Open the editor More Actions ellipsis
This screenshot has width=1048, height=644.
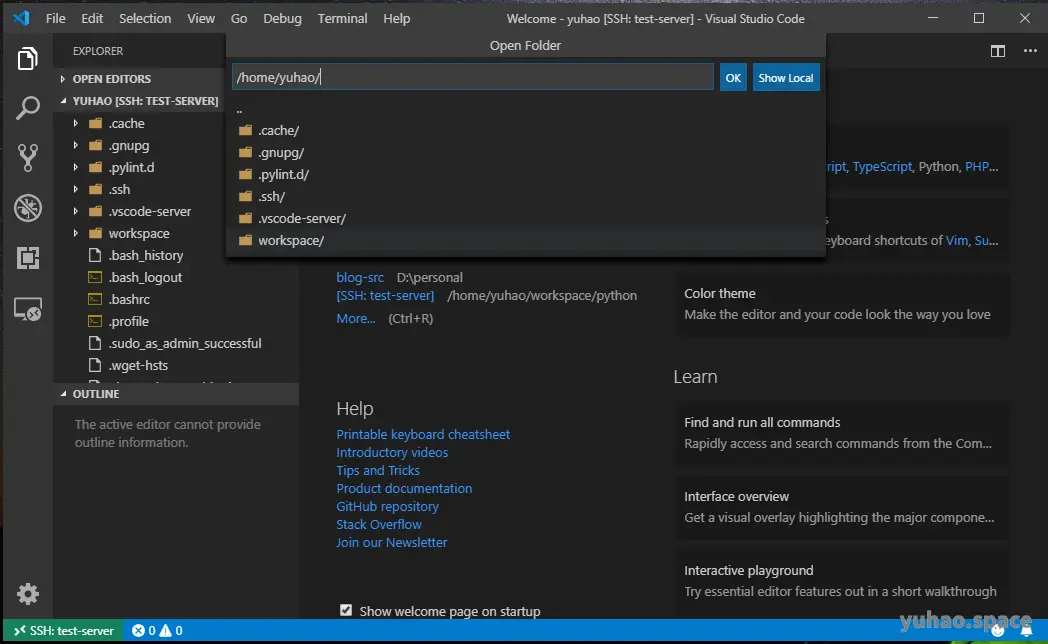(1030, 51)
